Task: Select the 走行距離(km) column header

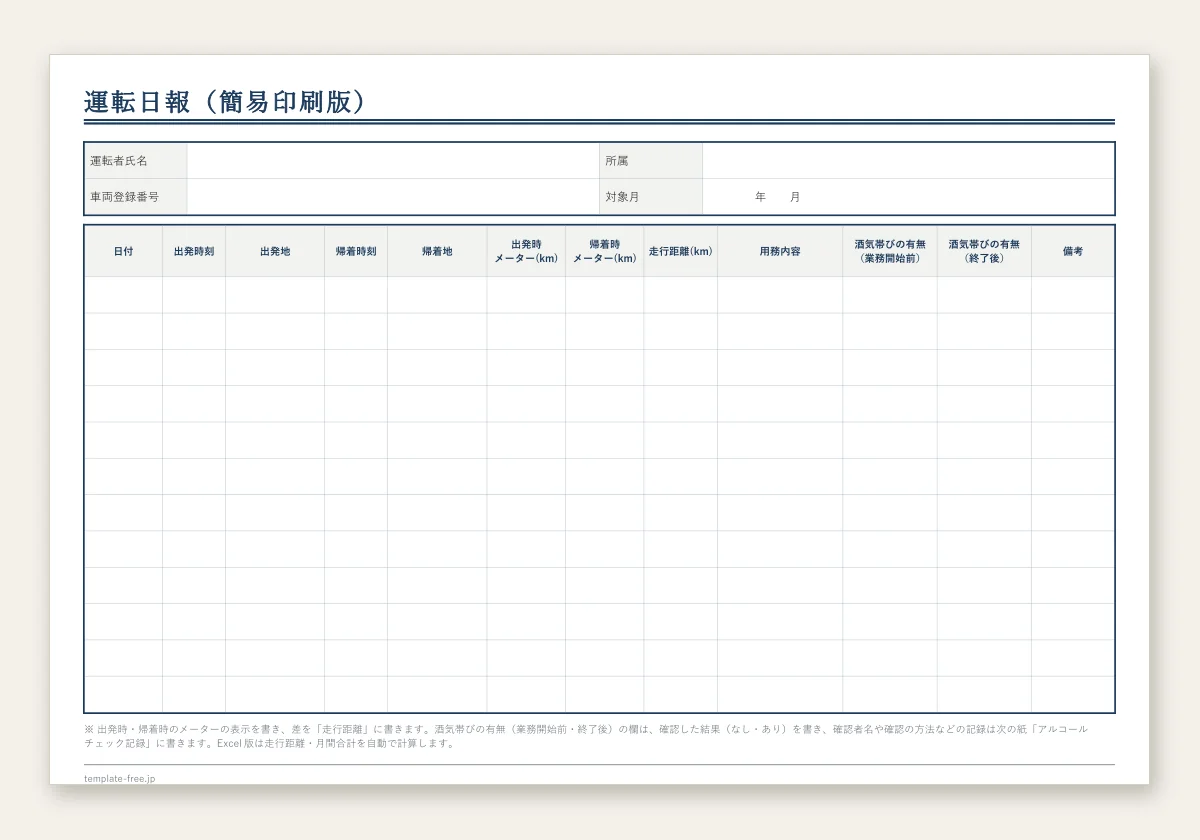Action: point(681,252)
